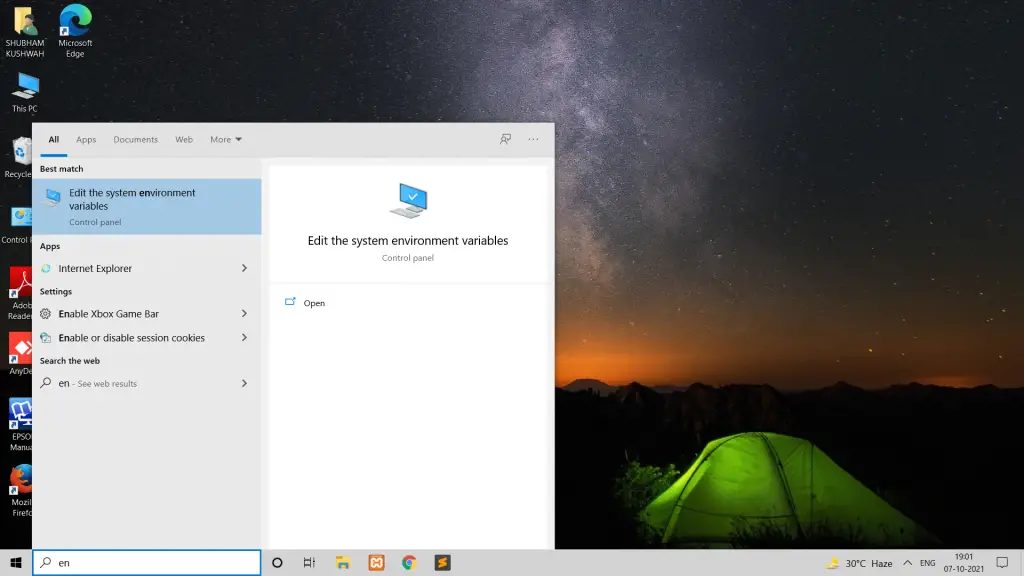The height and width of the screenshot is (576, 1024).
Task: Open the weather 30°C Haze widget
Action: coord(859,563)
